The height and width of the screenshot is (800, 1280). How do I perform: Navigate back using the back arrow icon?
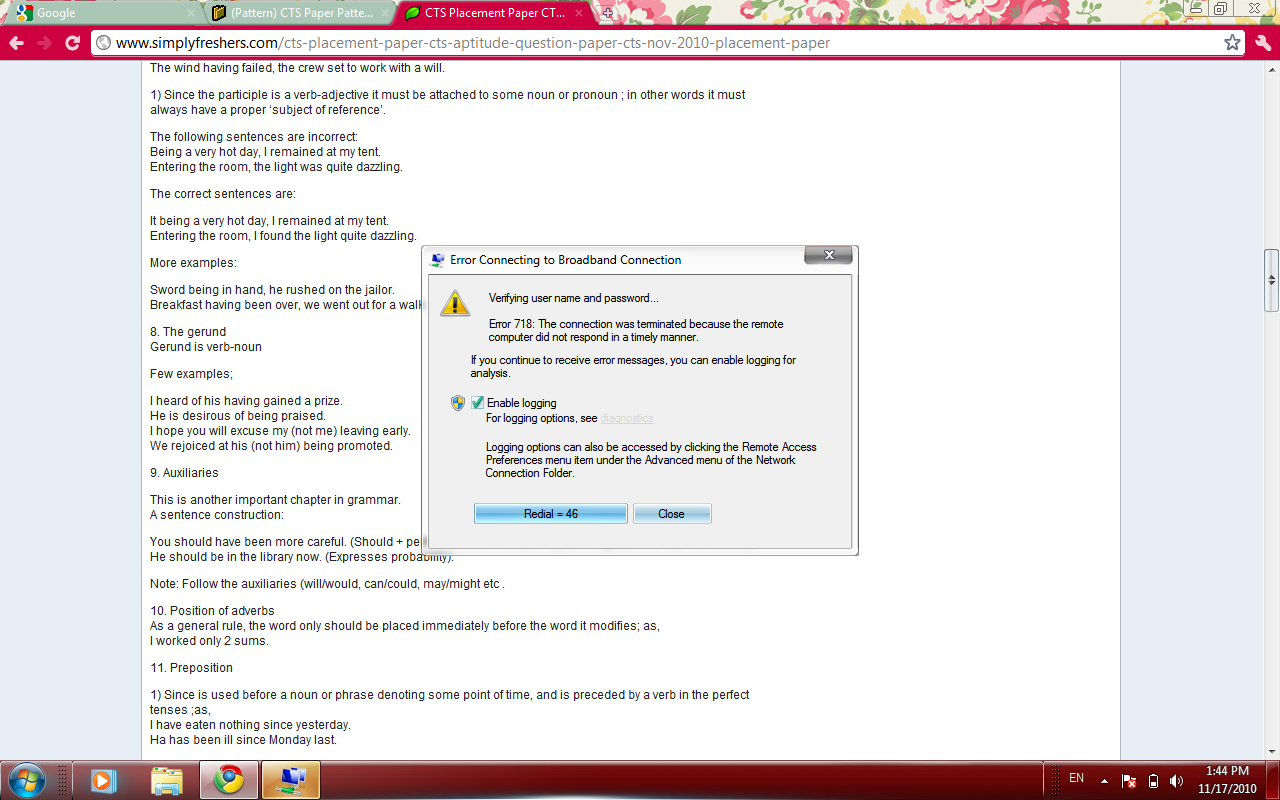point(15,43)
